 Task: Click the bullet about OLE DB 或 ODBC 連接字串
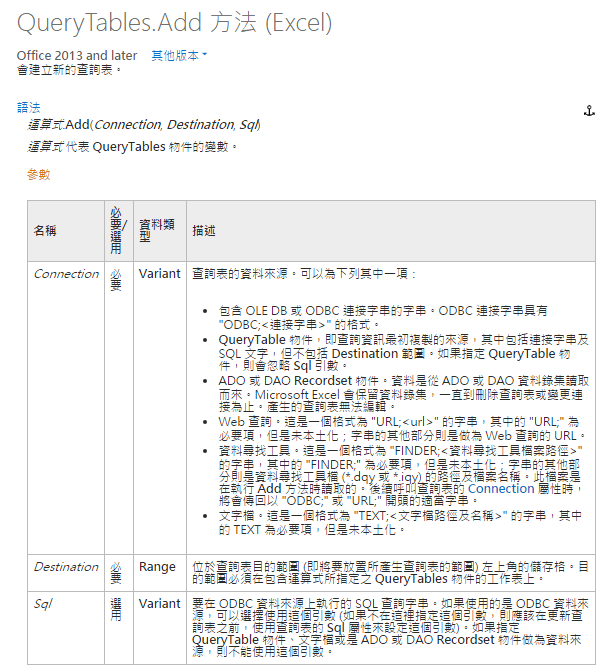tap(383, 318)
